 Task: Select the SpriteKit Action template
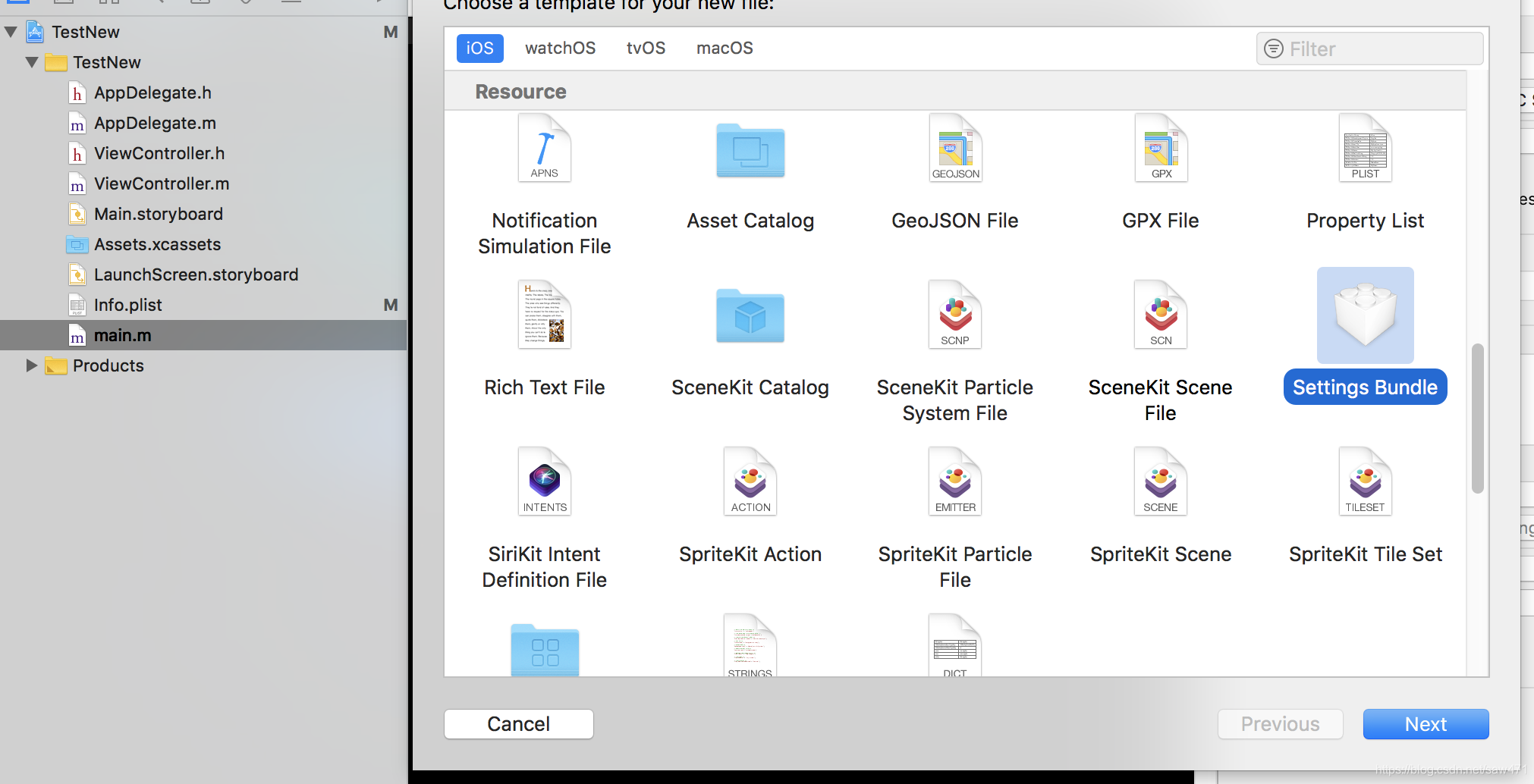point(750,506)
